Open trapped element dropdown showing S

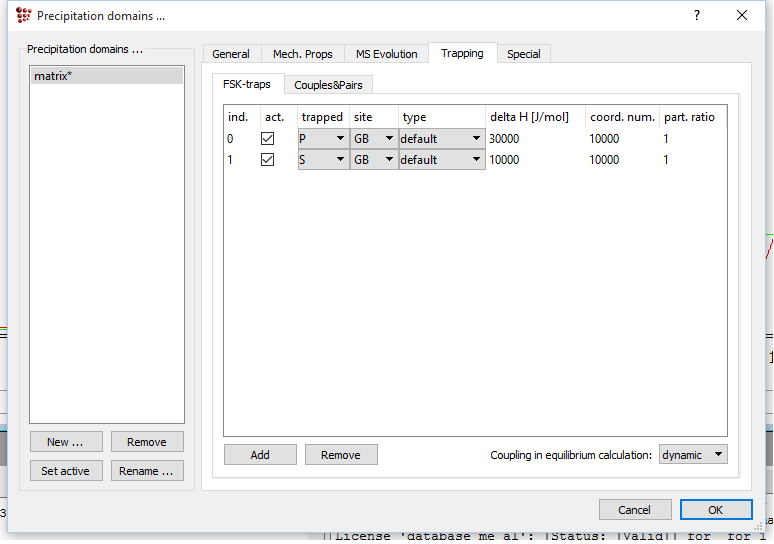(323, 160)
